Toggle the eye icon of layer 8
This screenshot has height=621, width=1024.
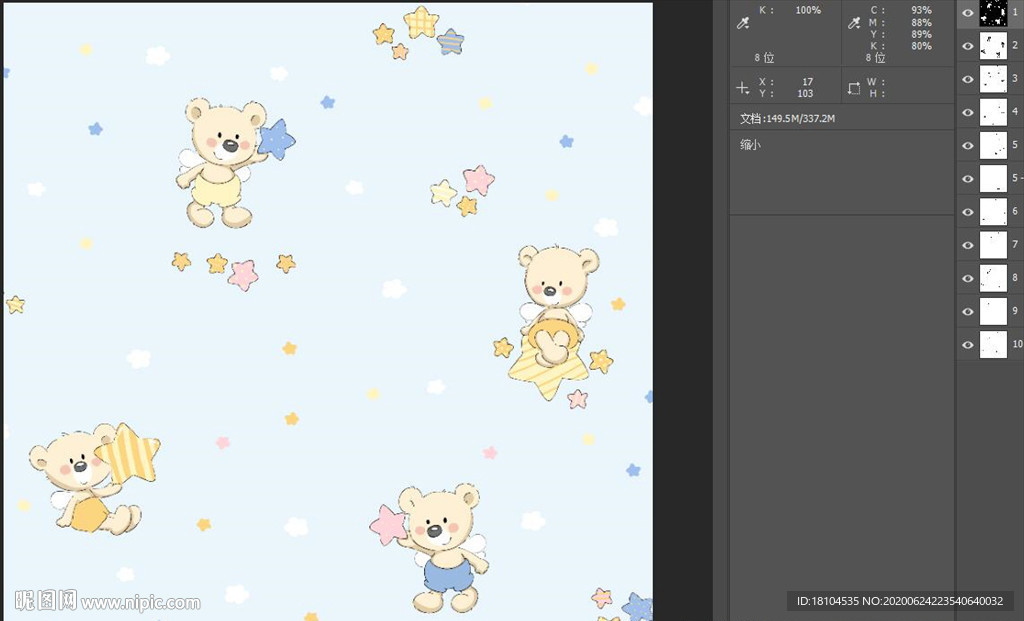pos(968,278)
